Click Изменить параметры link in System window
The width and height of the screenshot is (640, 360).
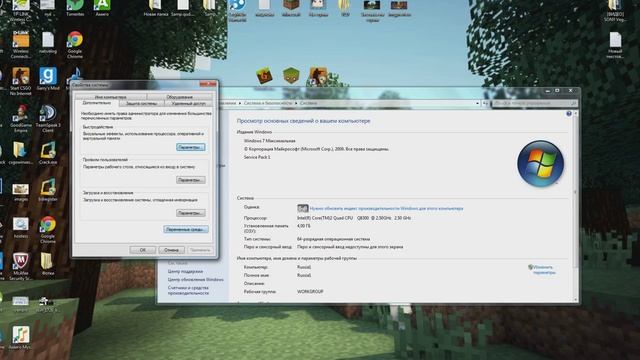click(544, 270)
